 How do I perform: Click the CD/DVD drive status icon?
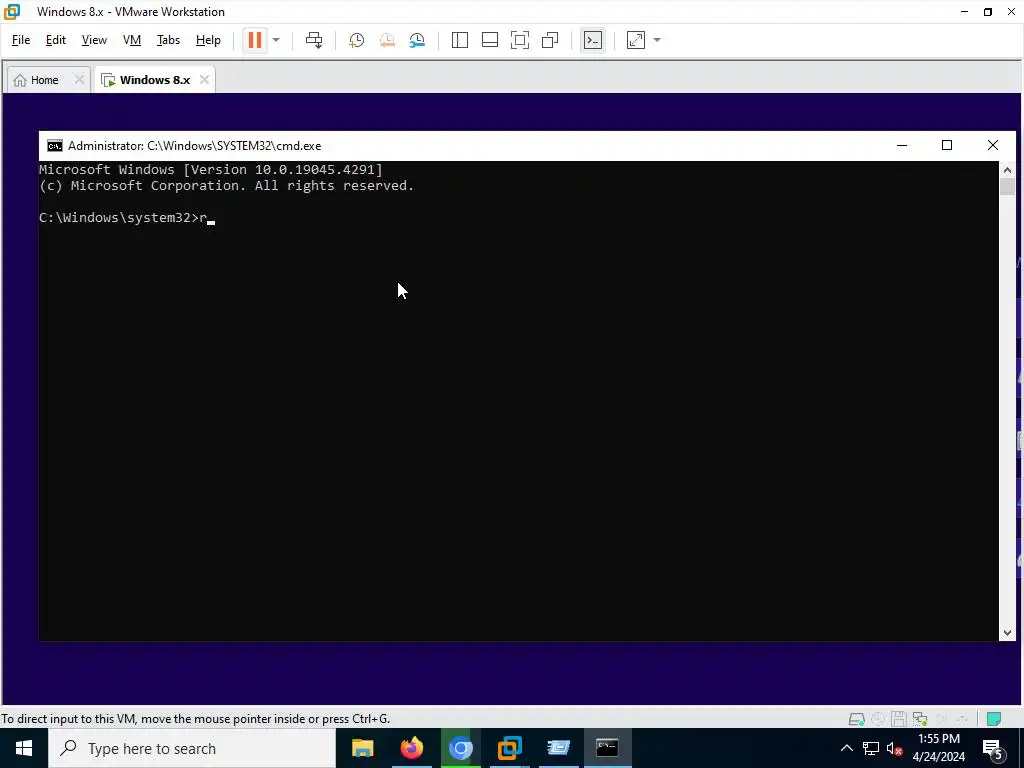878,719
